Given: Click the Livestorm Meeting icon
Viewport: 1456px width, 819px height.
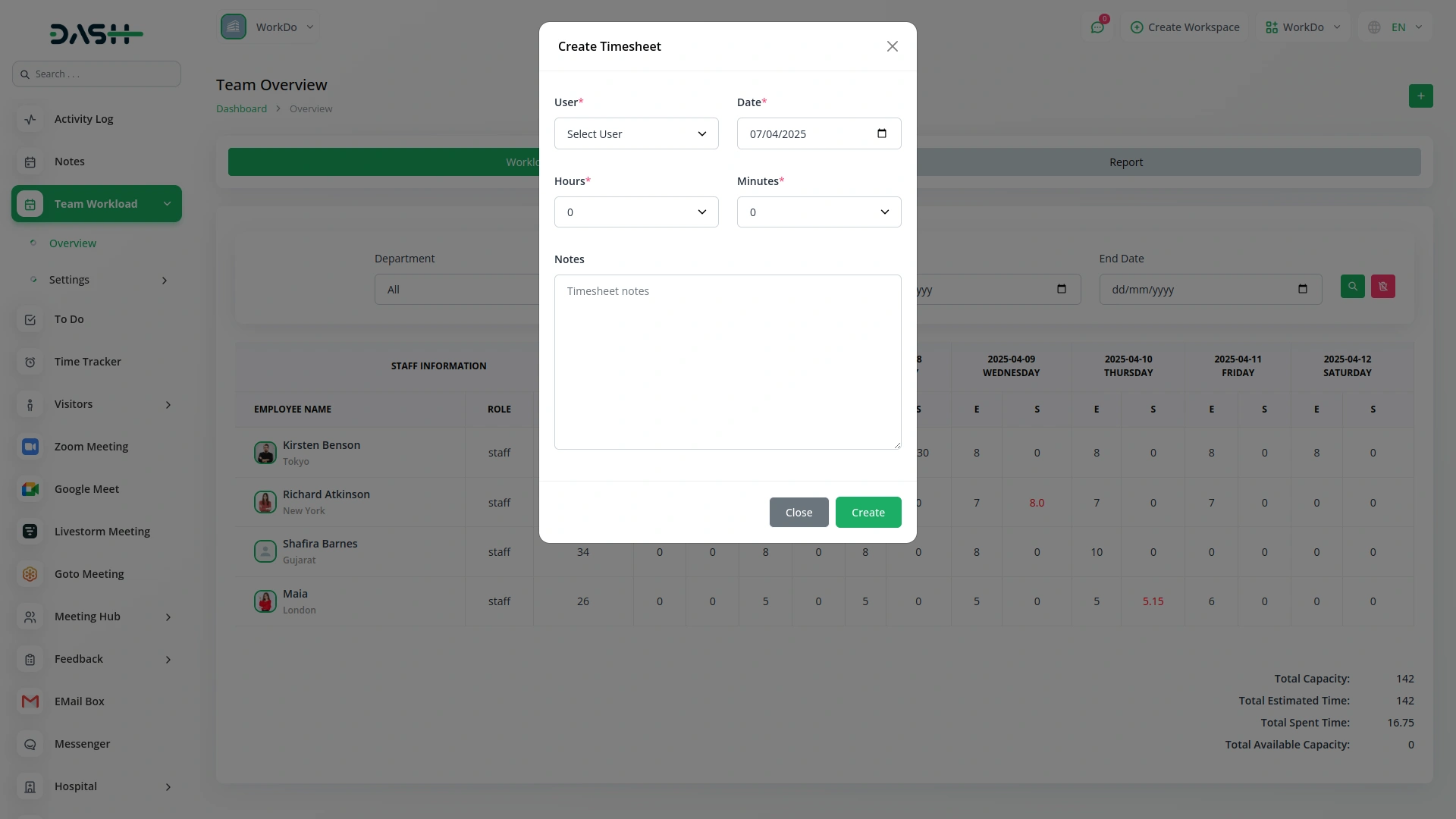Looking at the screenshot, I should (x=30, y=532).
